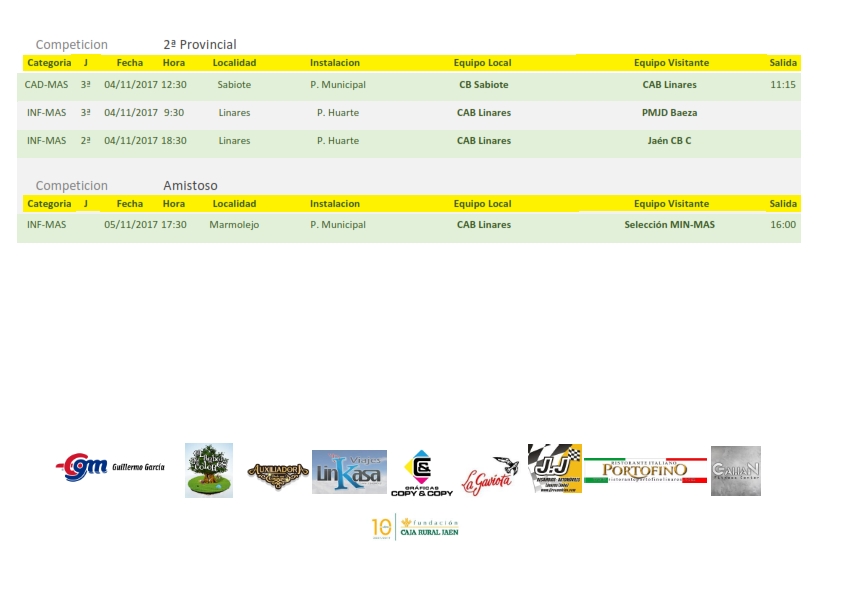Click the Fundación Caja Rural Jaén logo
Viewport: 842px width, 595px height.
[415, 526]
